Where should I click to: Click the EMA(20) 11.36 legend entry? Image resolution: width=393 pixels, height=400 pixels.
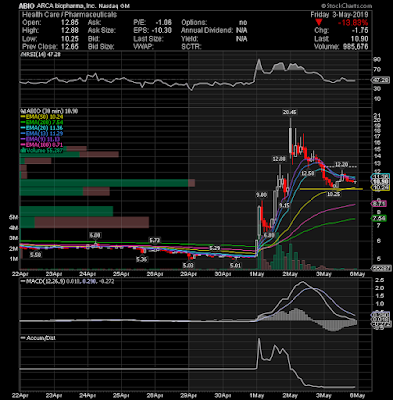click(x=42, y=128)
